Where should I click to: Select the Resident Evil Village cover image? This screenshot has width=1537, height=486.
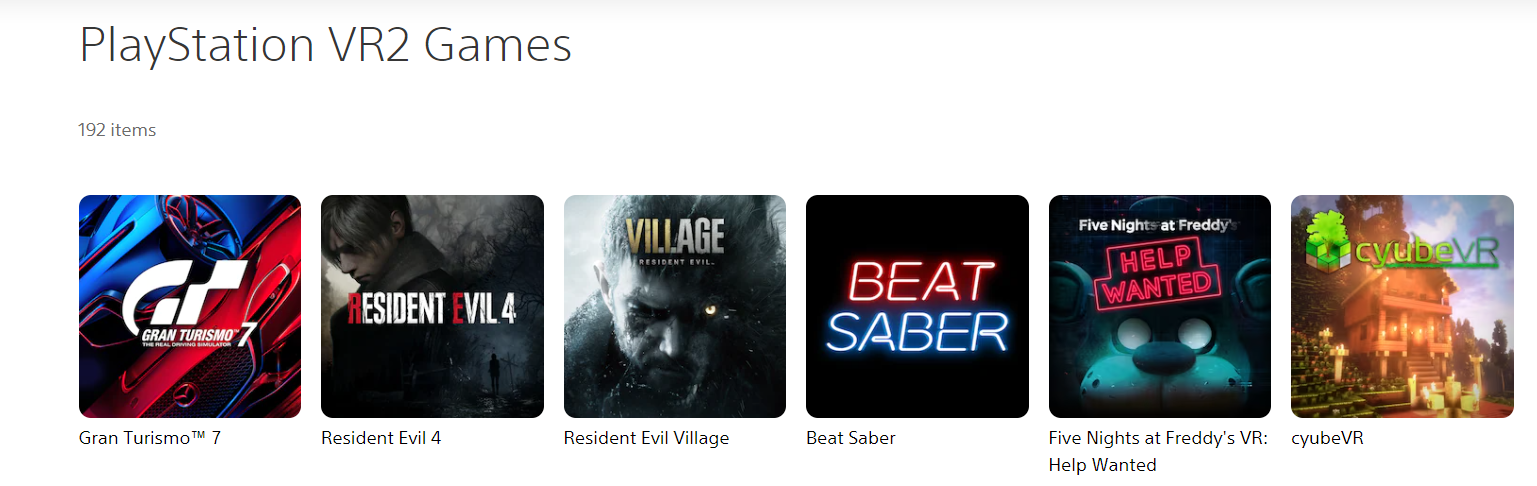pos(675,306)
